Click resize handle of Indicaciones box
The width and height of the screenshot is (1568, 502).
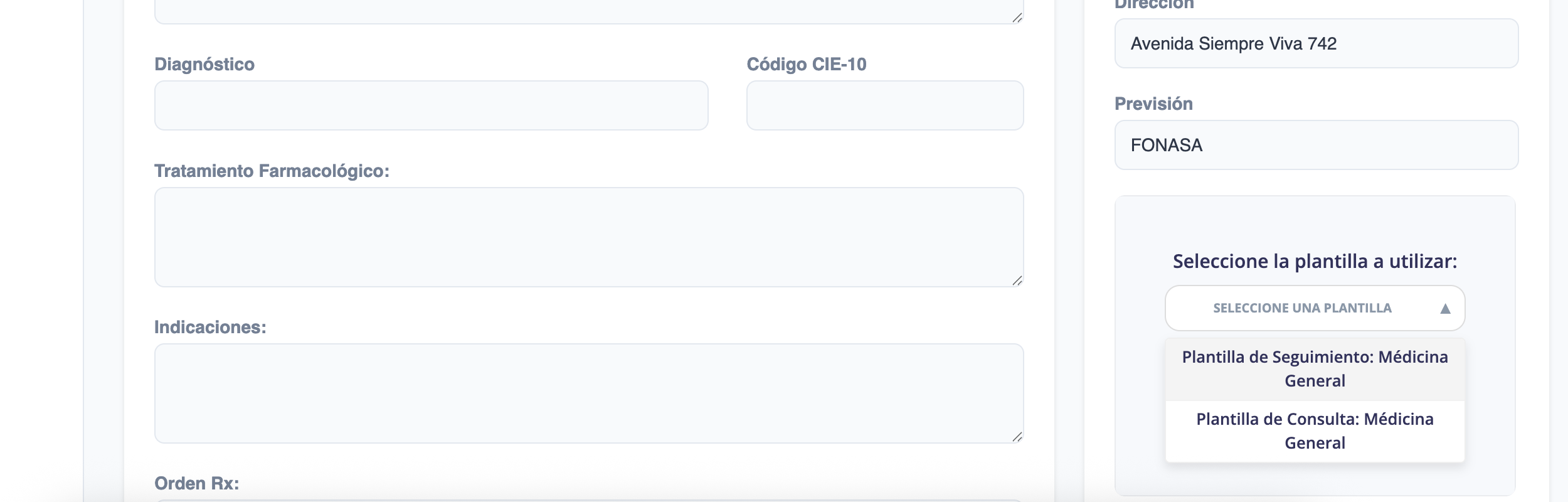[x=1017, y=437]
